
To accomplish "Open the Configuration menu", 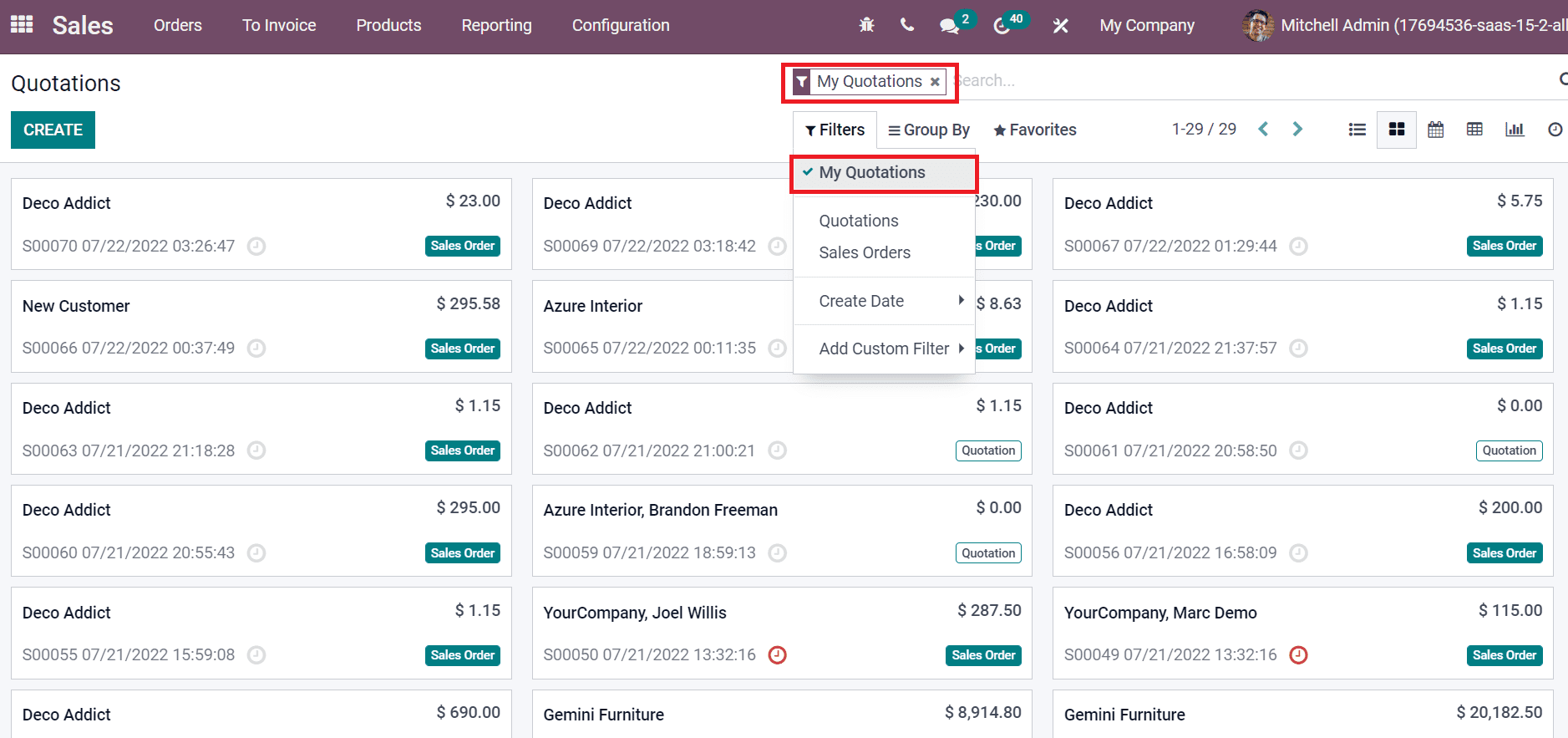I will pos(621,26).
